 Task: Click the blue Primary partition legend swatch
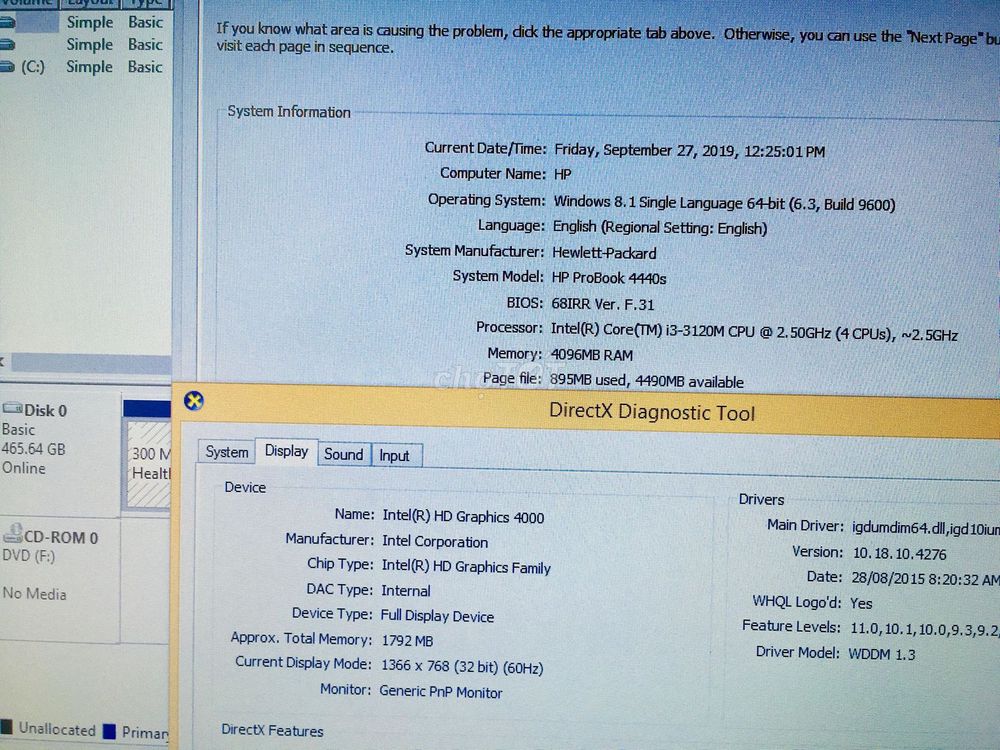(110, 731)
